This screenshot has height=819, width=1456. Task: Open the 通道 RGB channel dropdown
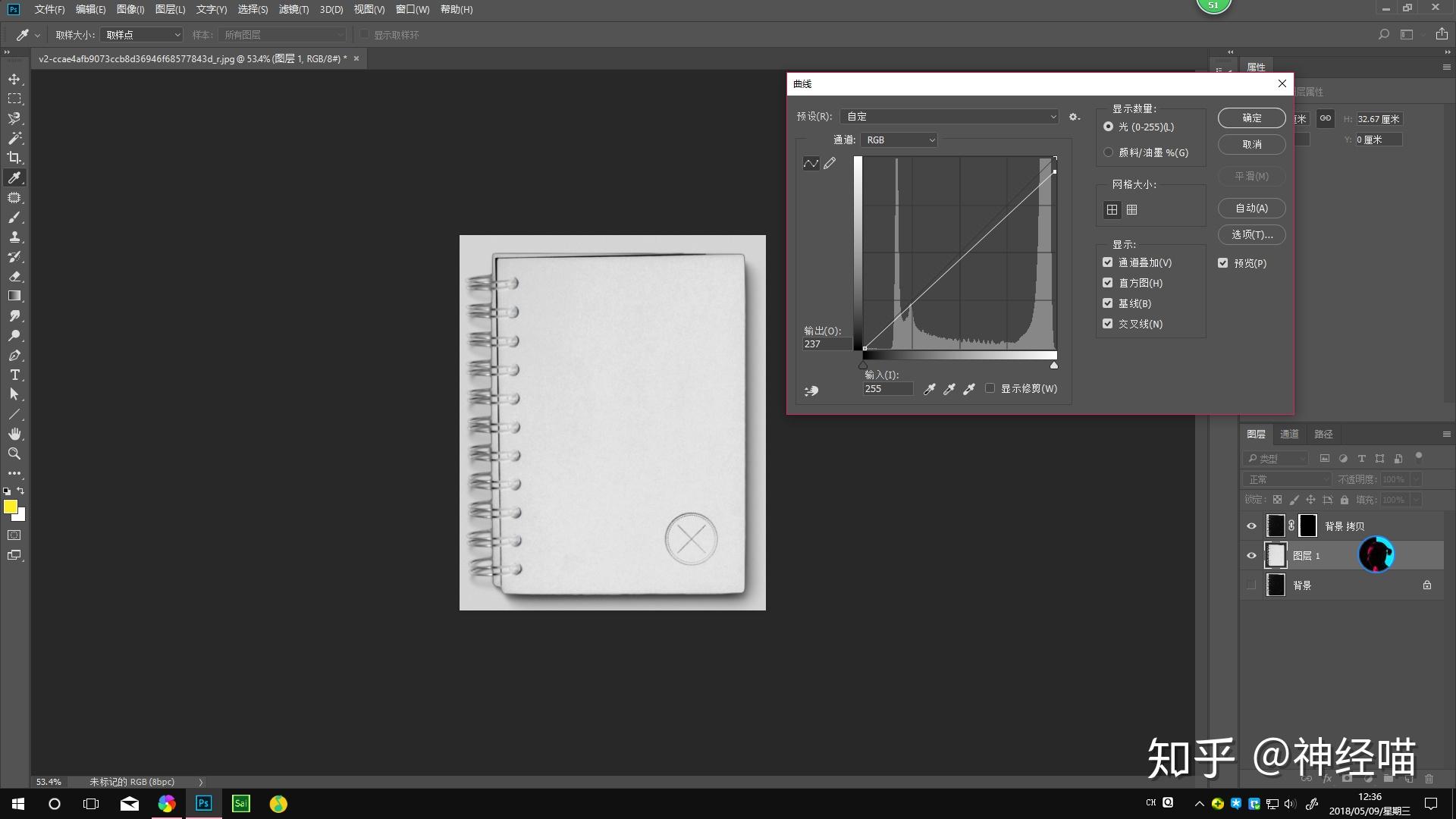pyautogui.click(x=899, y=140)
